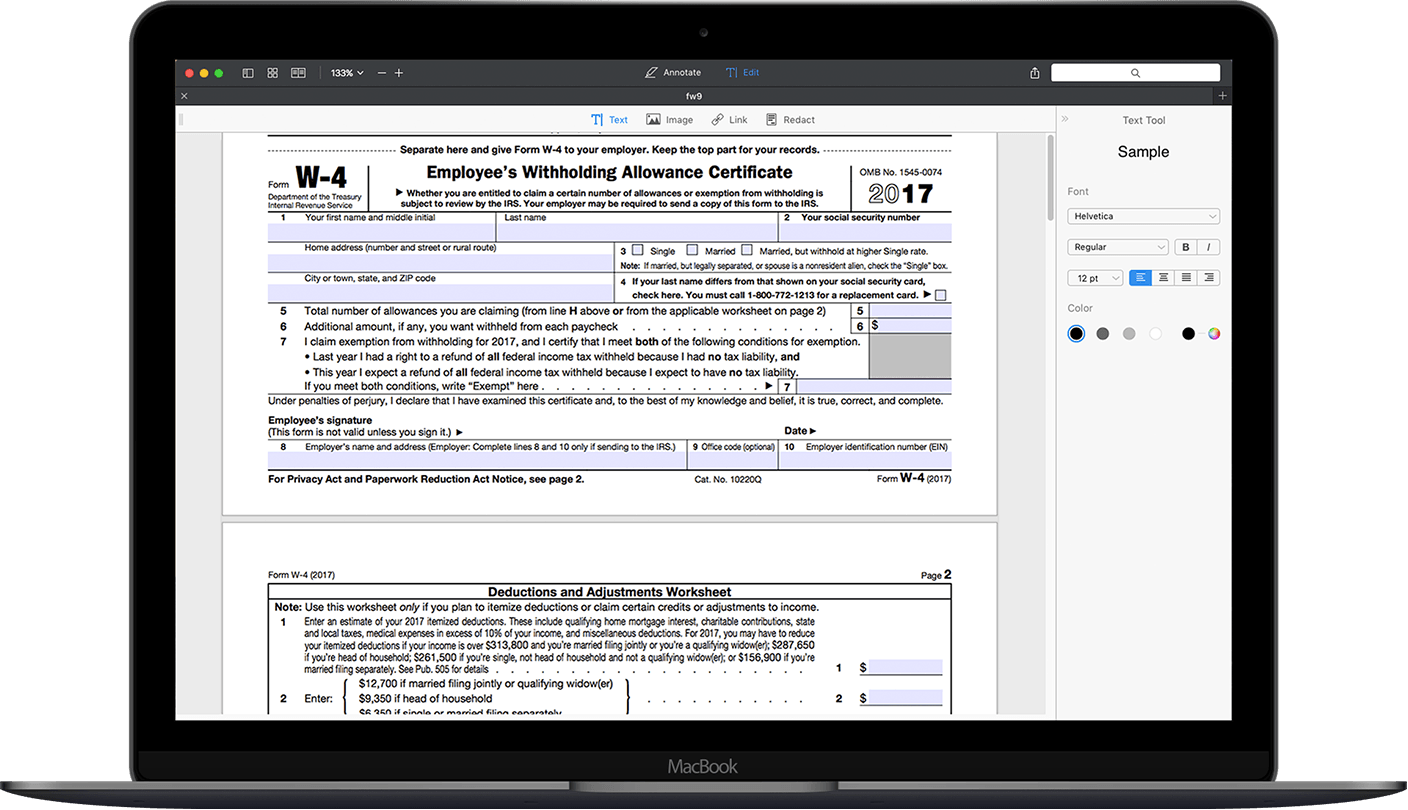Select the current custom black color
This screenshot has height=810, width=1408.
pos(1188,334)
